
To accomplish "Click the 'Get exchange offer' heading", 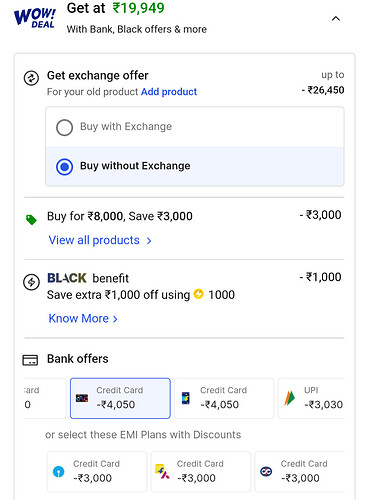I will tap(98, 76).
